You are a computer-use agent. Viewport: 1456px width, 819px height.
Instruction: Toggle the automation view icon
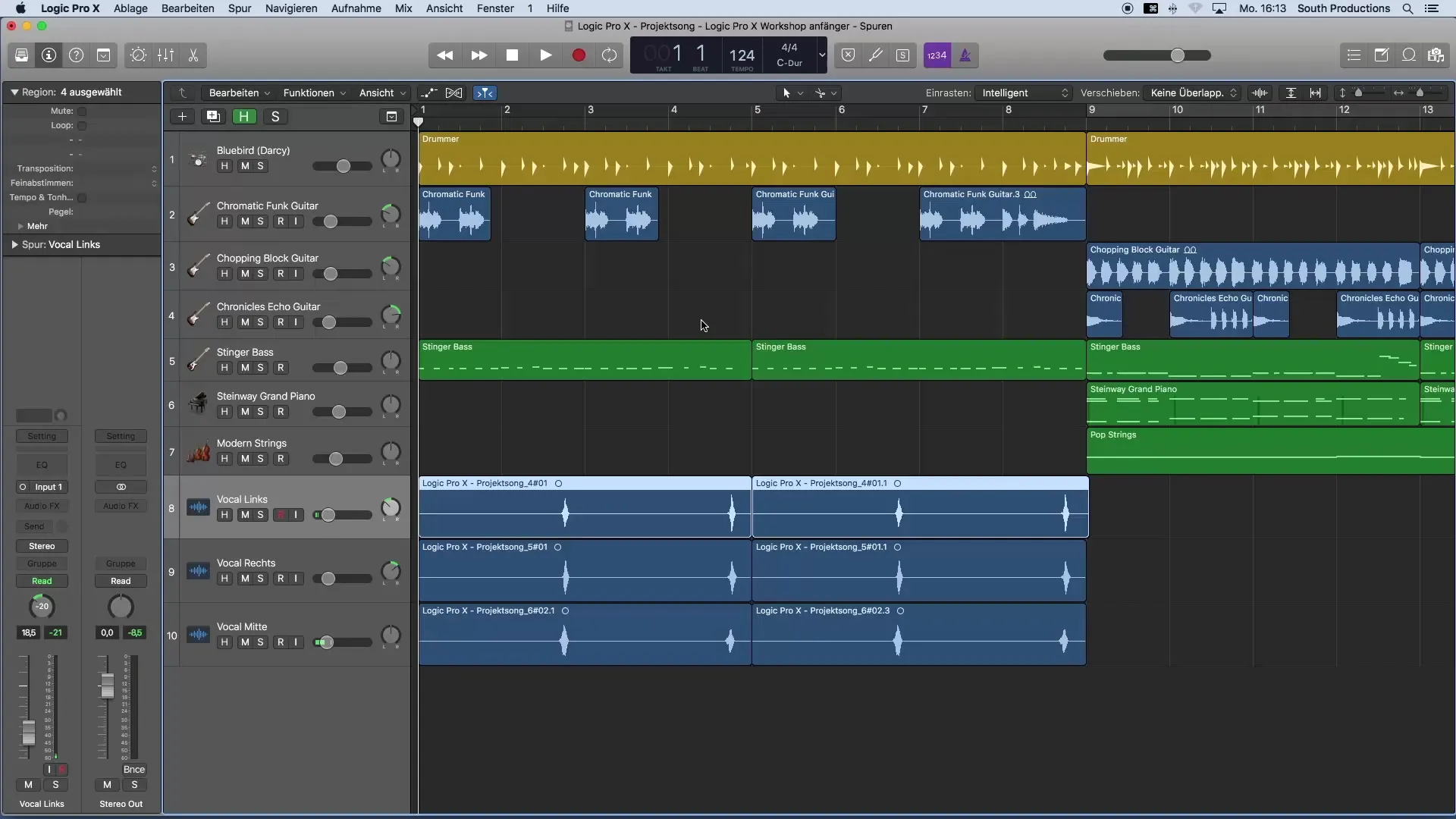point(429,93)
